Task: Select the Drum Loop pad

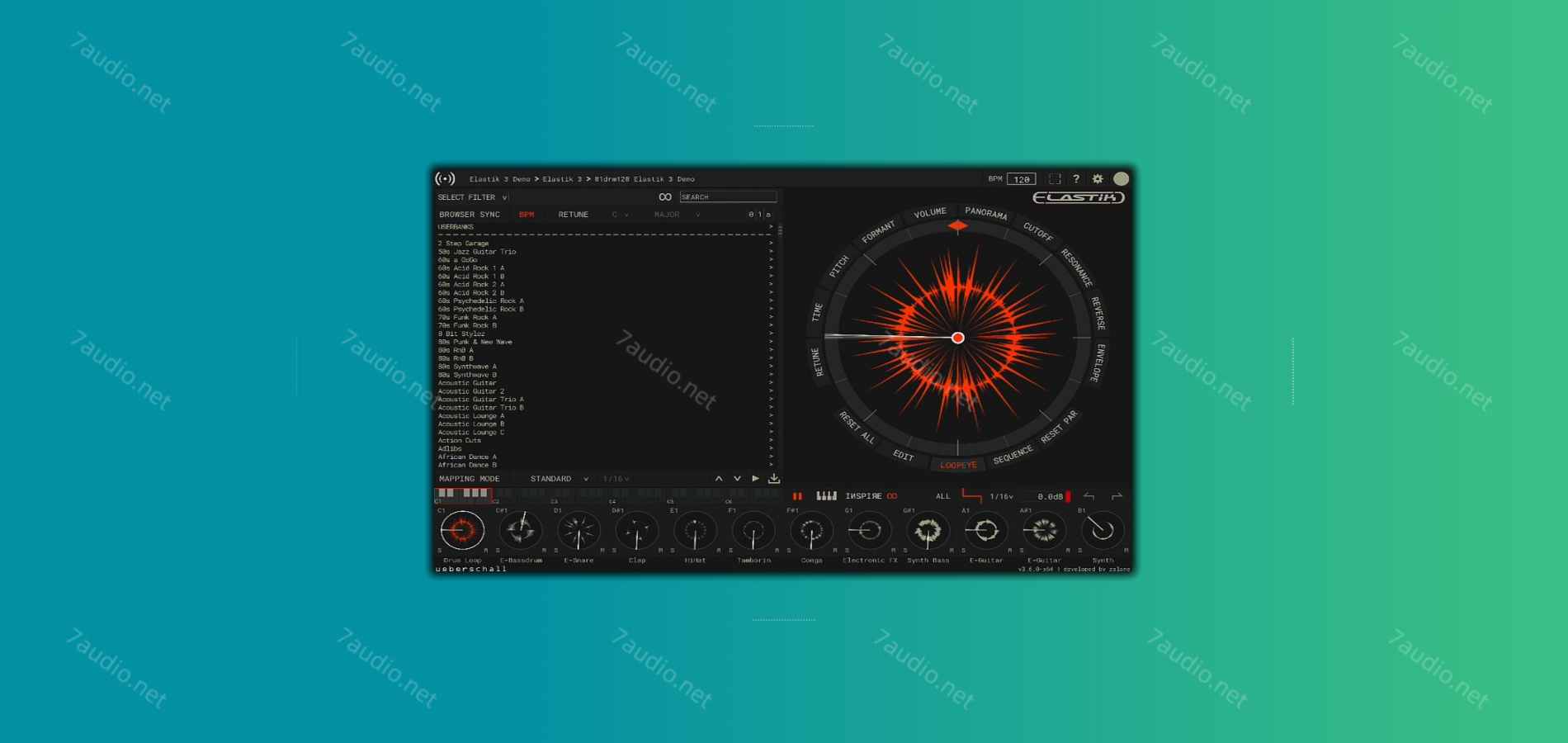Action: [x=462, y=530]
